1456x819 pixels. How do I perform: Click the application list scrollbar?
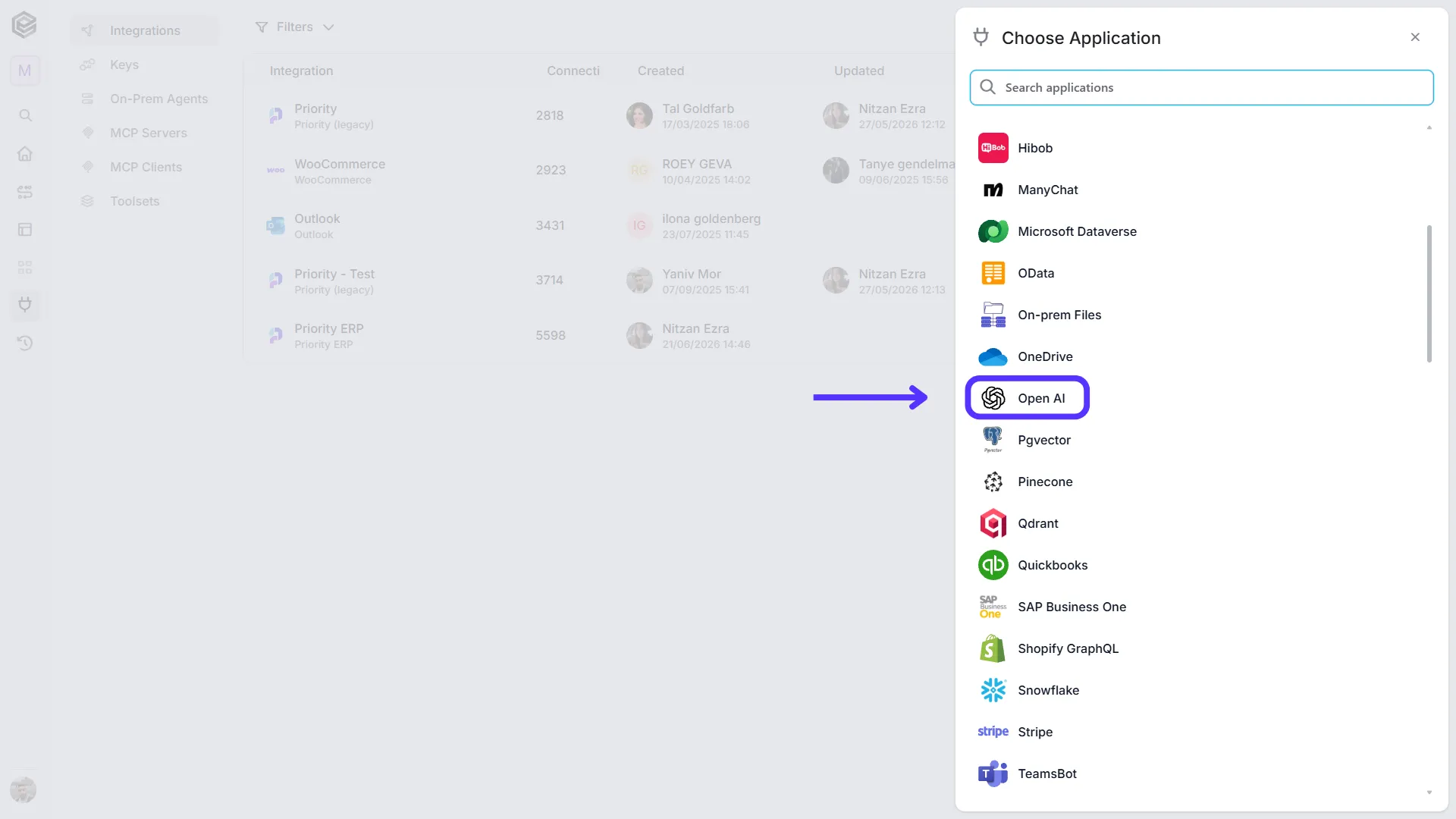(1429, 293)
